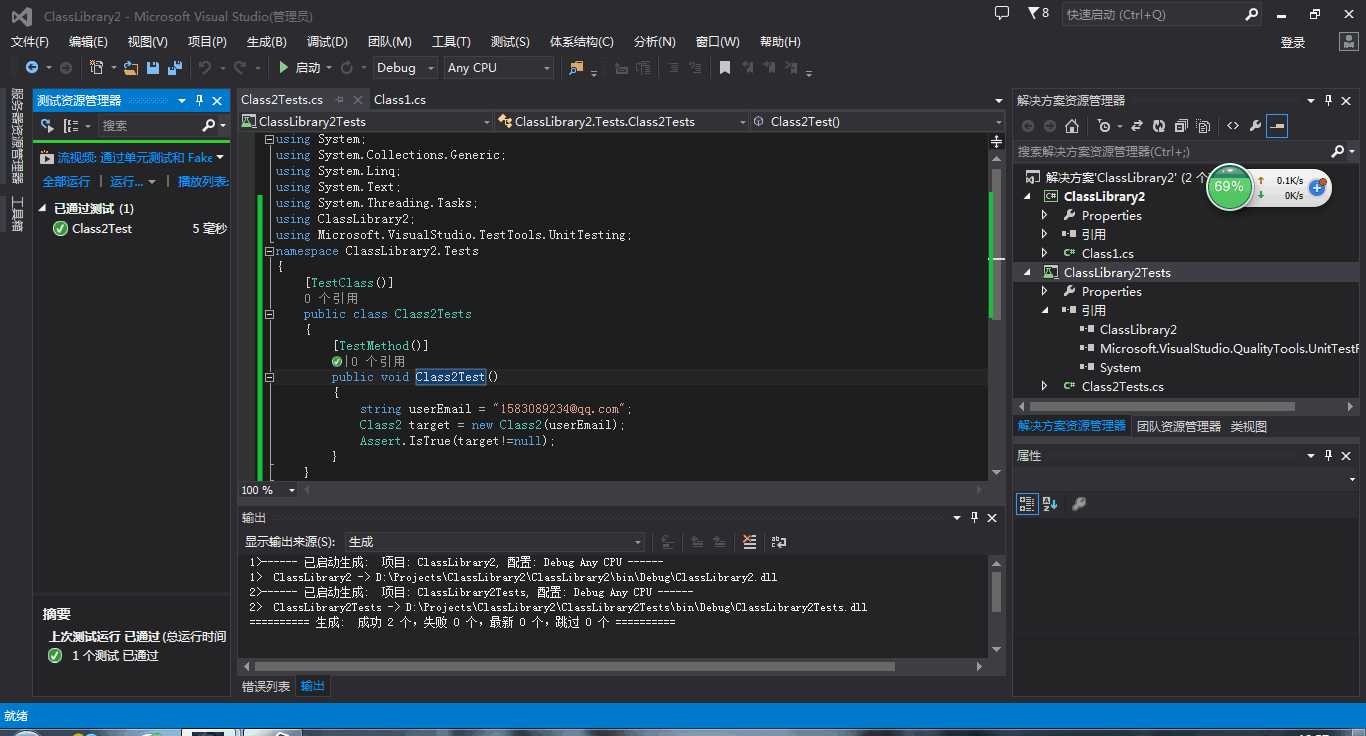Screen dimensions: 1366x736
Task: Collapse the Class2Tests class code region
Action: [269, 314]
